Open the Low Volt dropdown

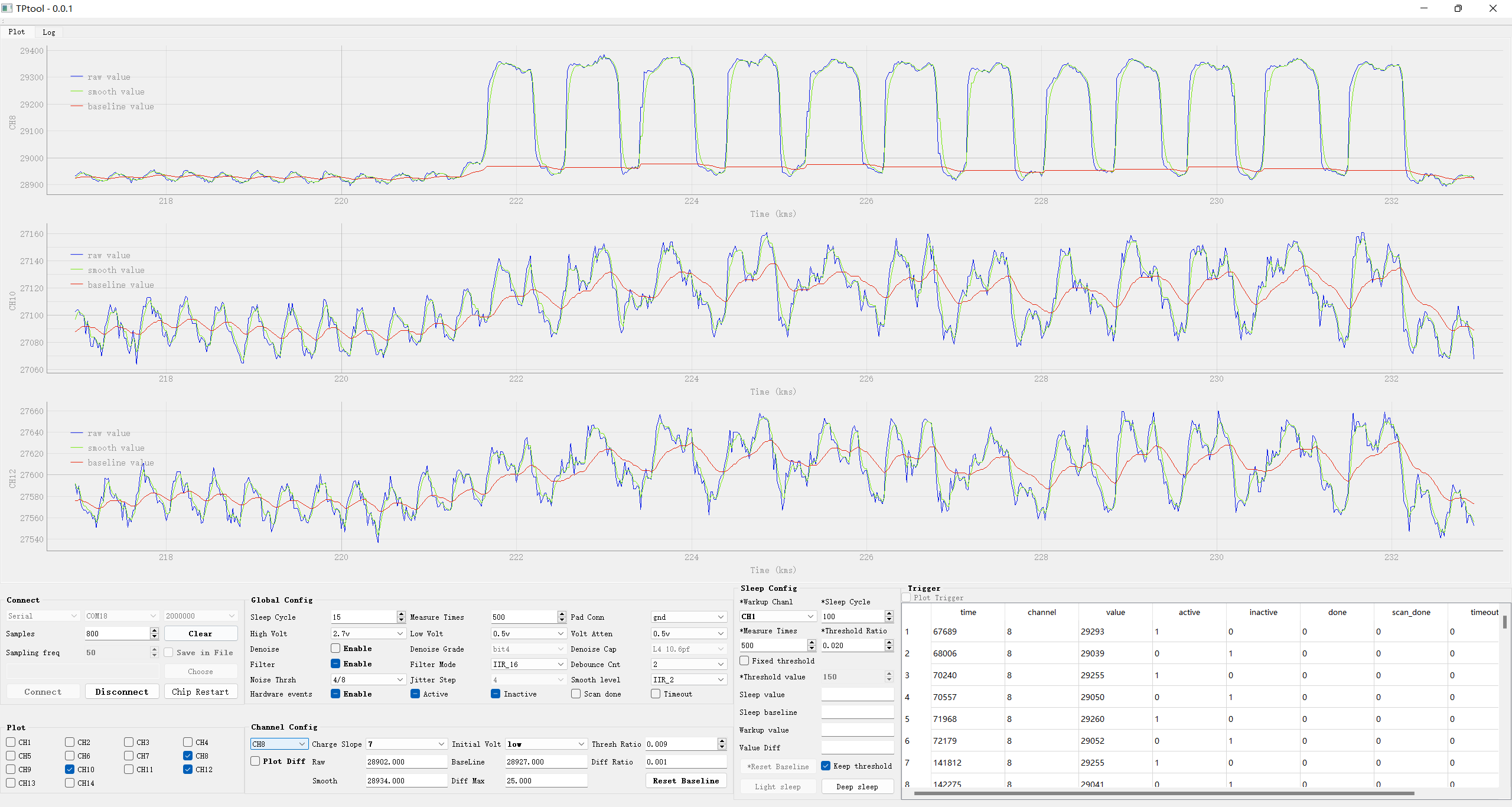pos(529,633)
